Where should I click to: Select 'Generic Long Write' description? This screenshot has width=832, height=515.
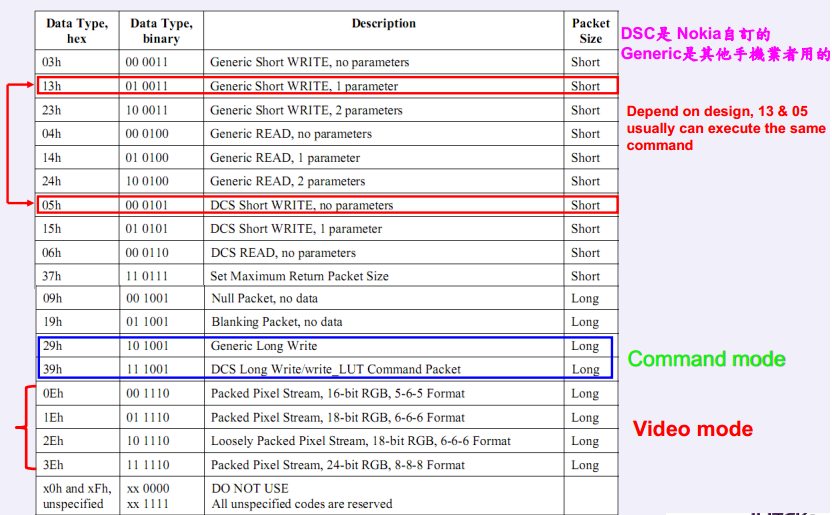(x=264, y=346)
